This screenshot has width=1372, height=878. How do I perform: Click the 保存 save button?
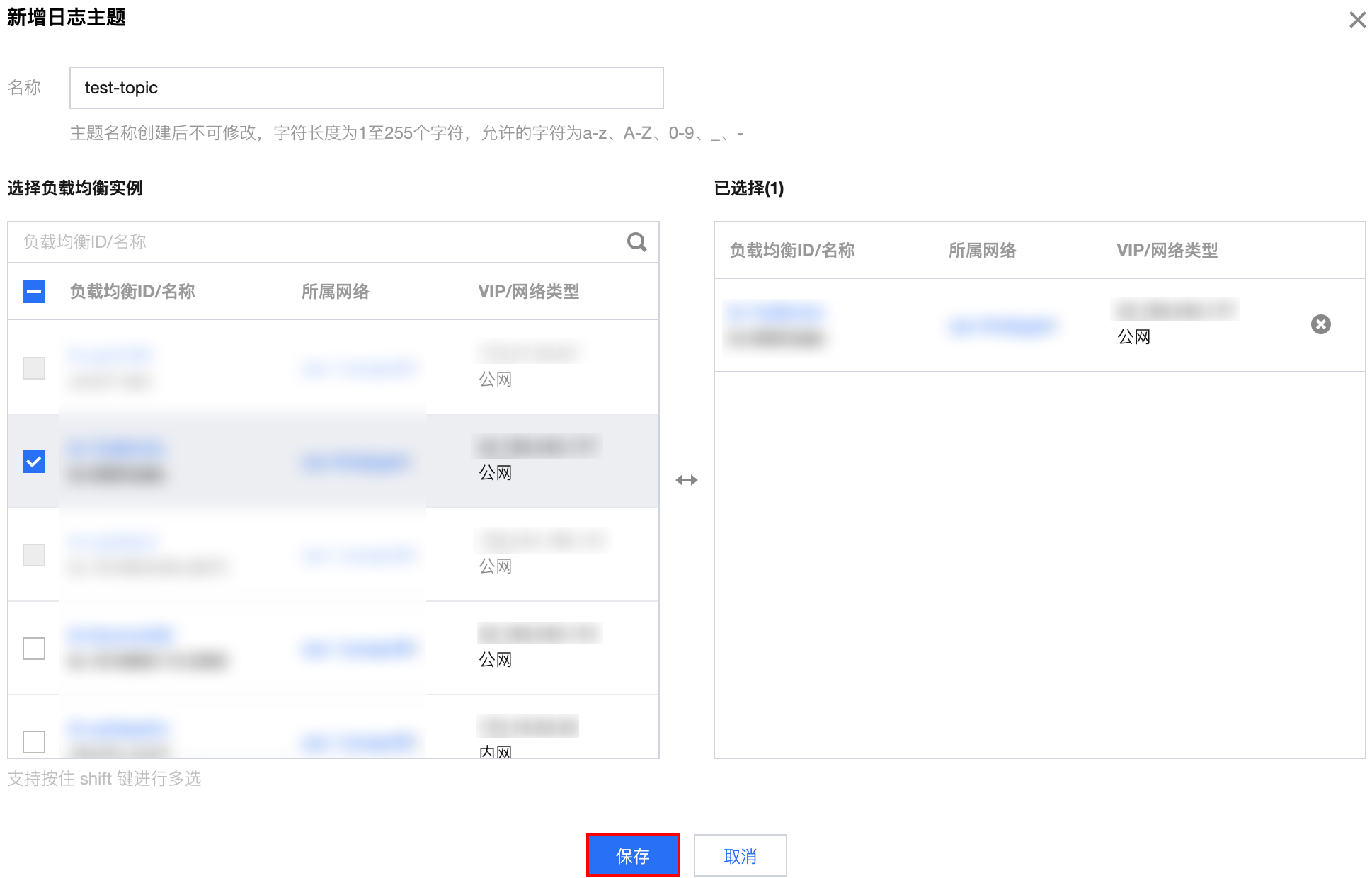(x=633, y=855)
